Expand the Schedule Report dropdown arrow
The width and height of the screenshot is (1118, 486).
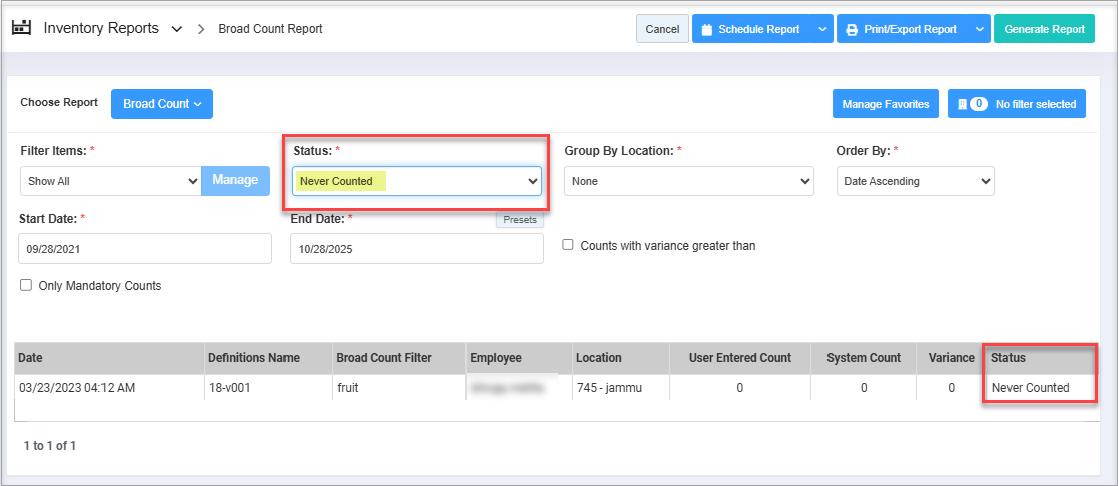(x=822, y=29)
